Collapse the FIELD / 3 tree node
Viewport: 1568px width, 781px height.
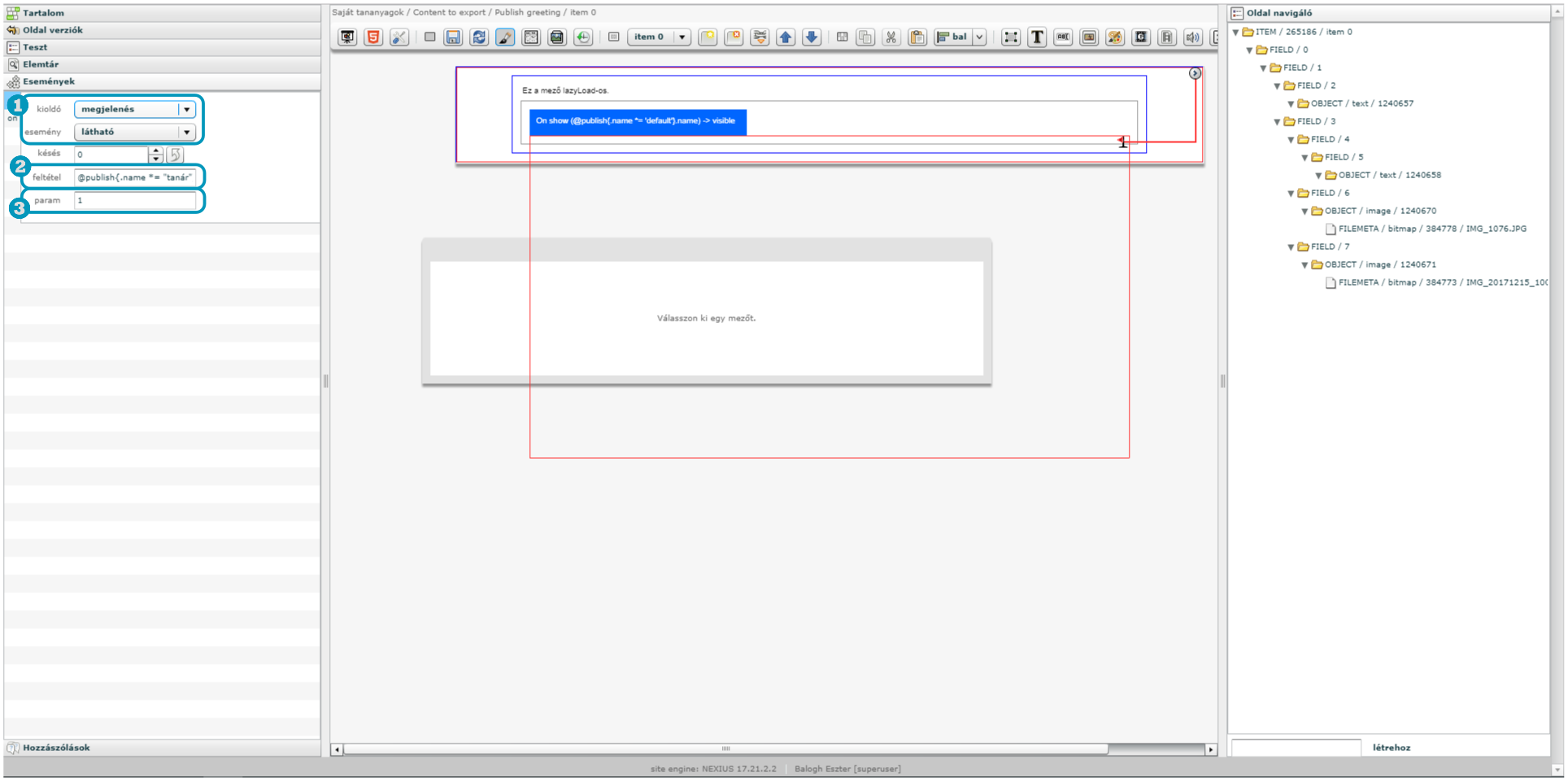(1278, 122)
